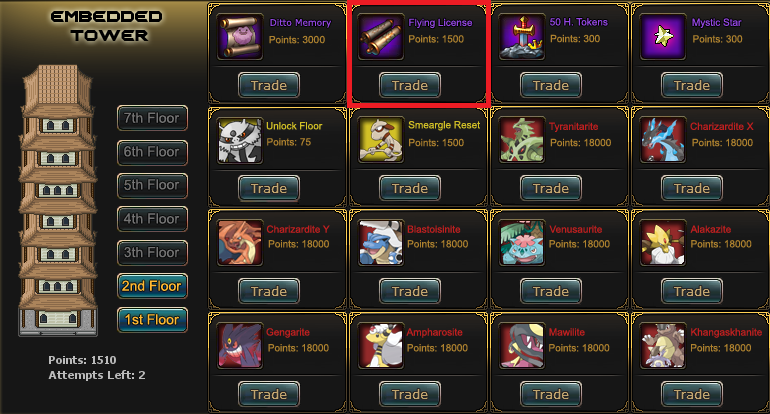
Task: Trade for the Unlock Floor item
Action: (269, 189)
